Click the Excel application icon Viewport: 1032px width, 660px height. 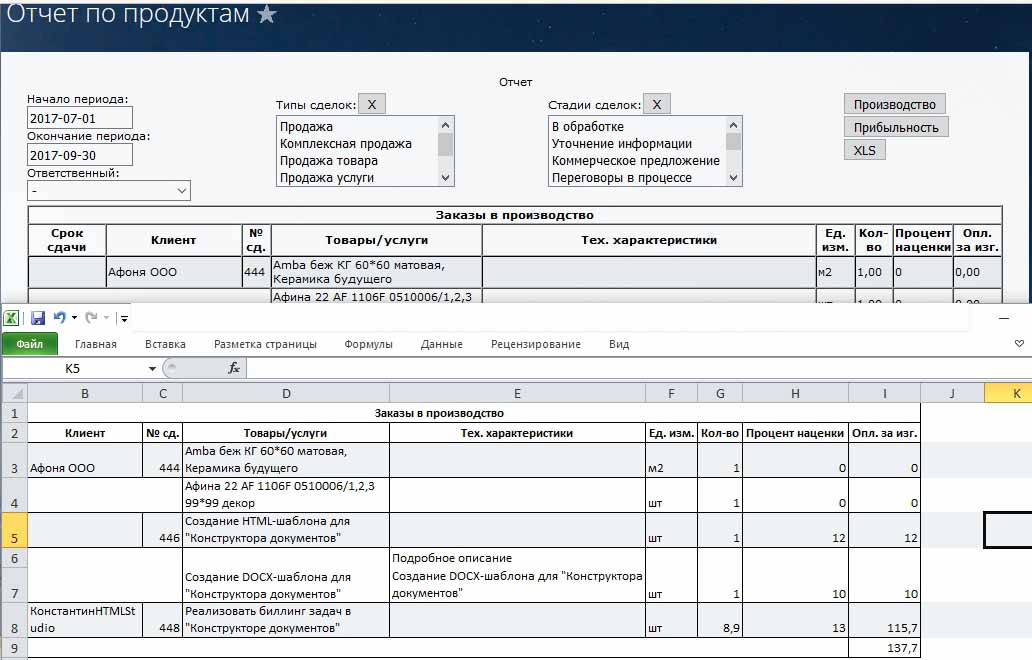click(x=11, y=318)
